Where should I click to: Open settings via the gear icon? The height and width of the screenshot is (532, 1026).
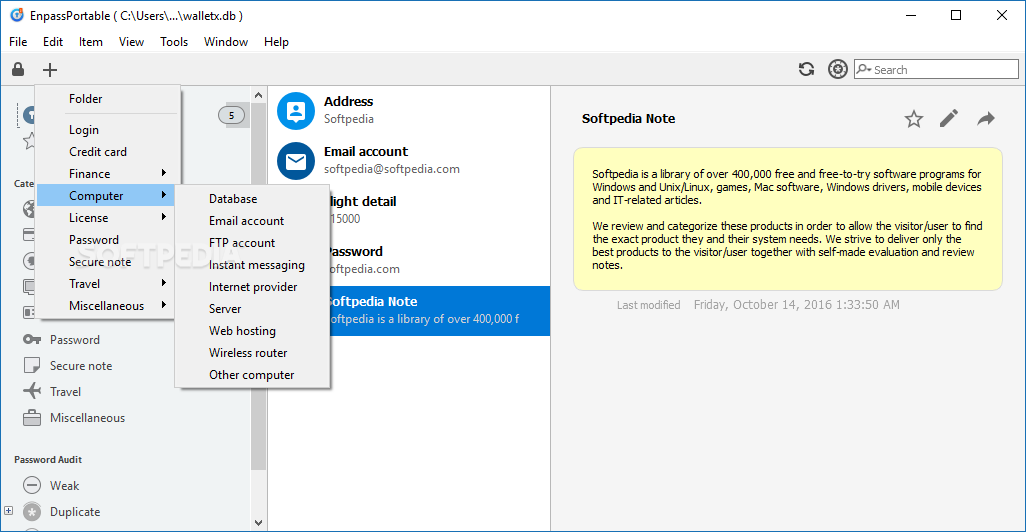coord(838,69)
